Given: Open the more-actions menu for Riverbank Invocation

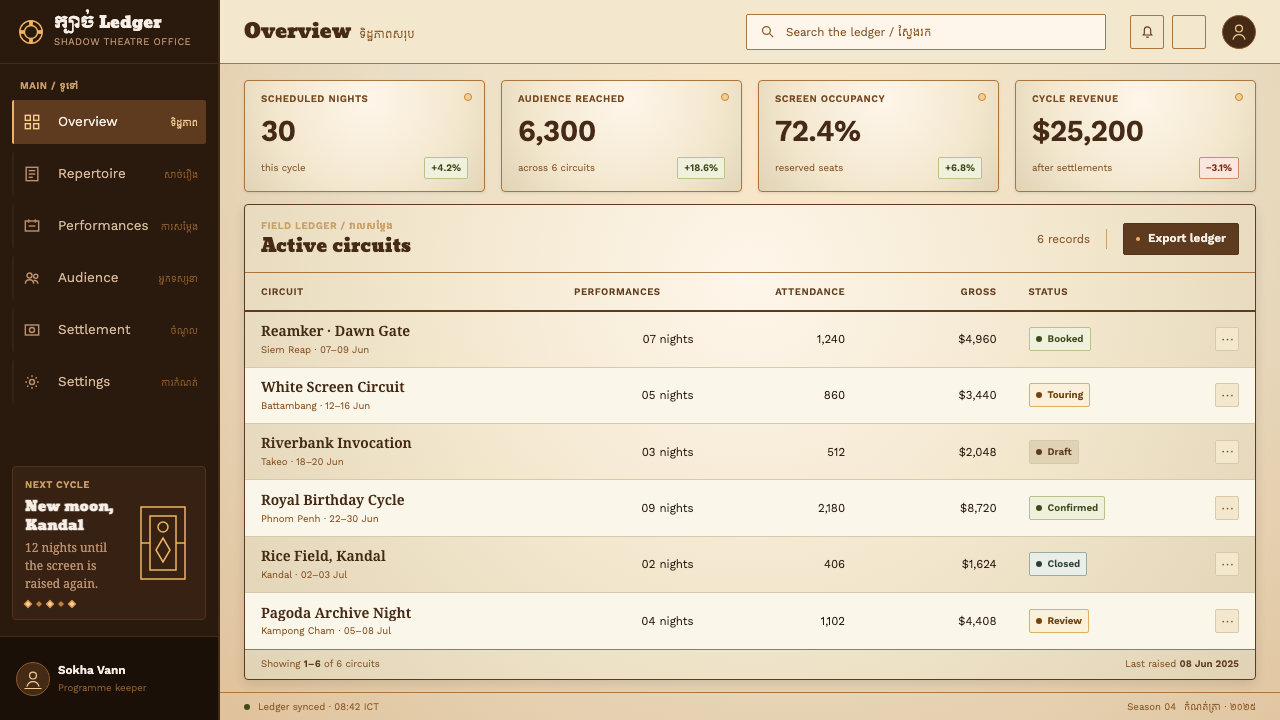Looking at the screenshot, I should point(1227,452).
